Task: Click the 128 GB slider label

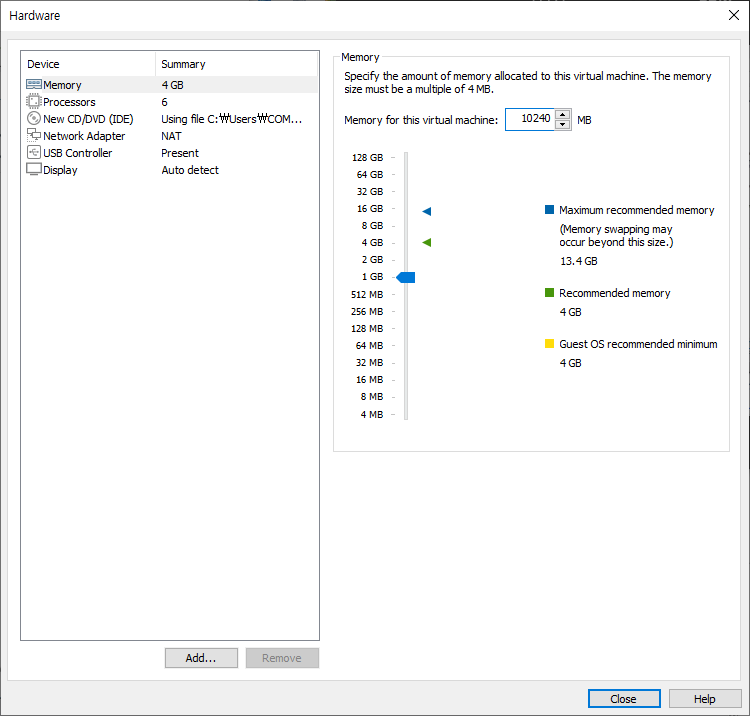Action: pos(368,157)
